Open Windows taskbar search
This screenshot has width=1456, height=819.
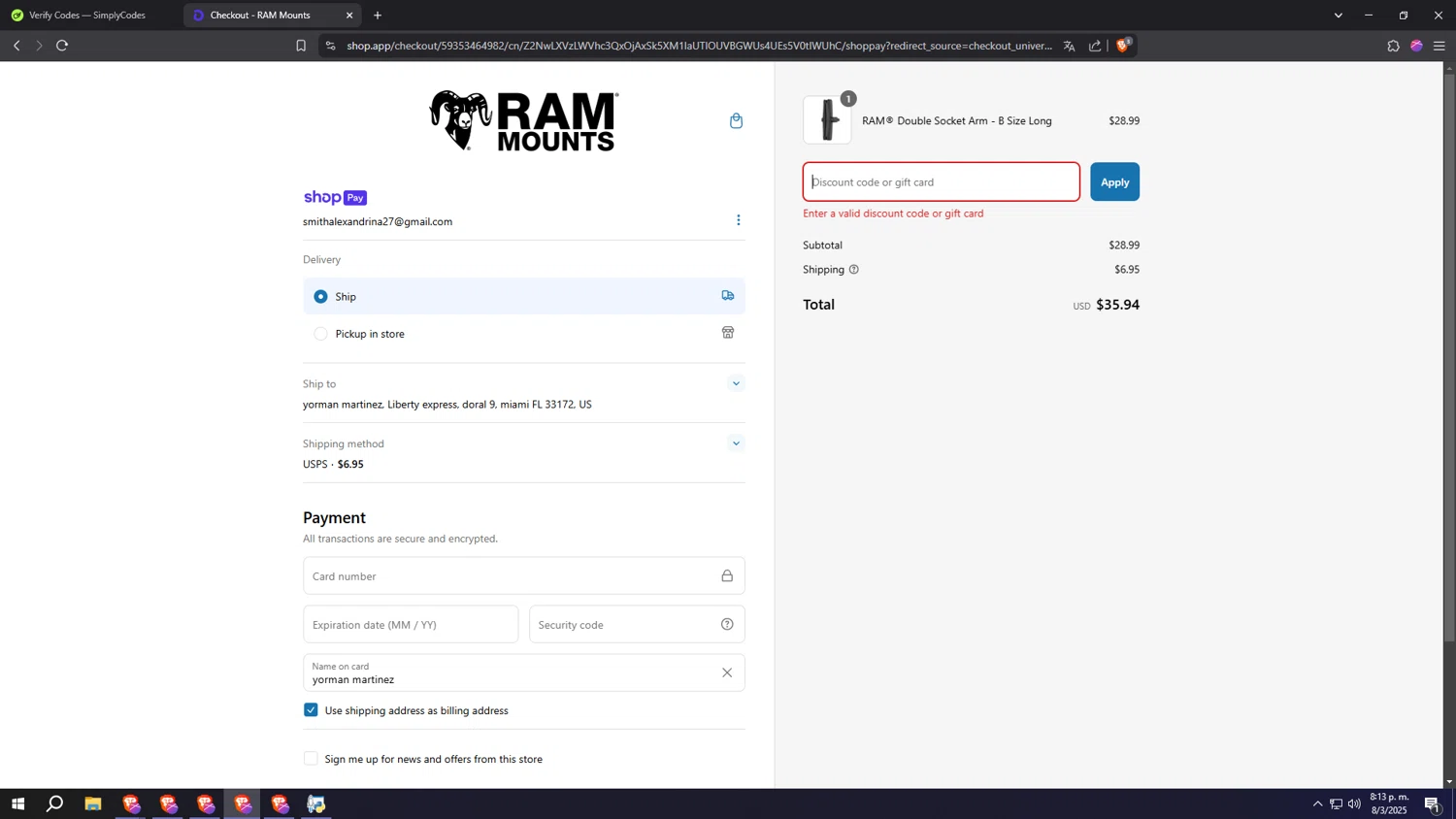[x=55, y=803]
